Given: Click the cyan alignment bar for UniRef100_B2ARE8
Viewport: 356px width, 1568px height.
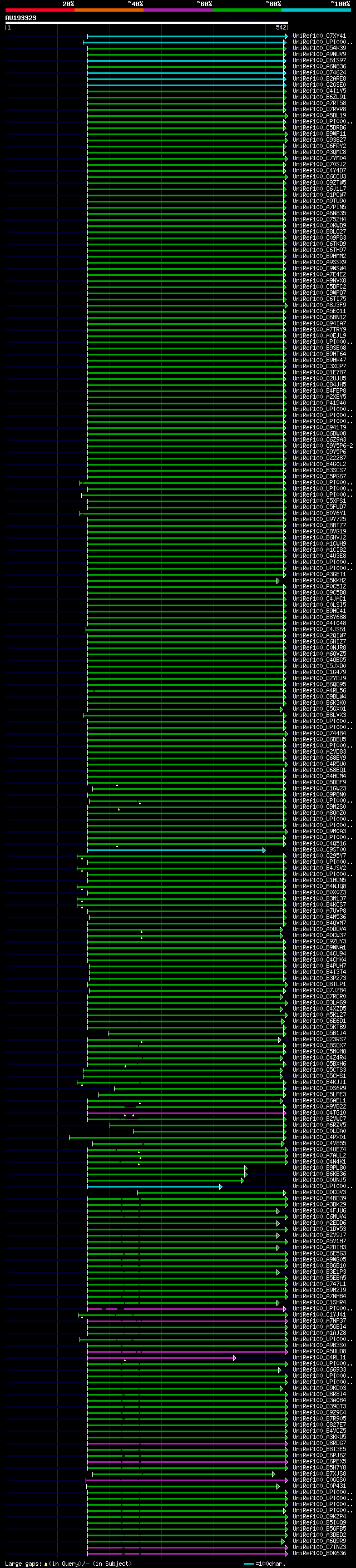Looking at the screenshot, I should pyautogui.click(x=186, y=79).
